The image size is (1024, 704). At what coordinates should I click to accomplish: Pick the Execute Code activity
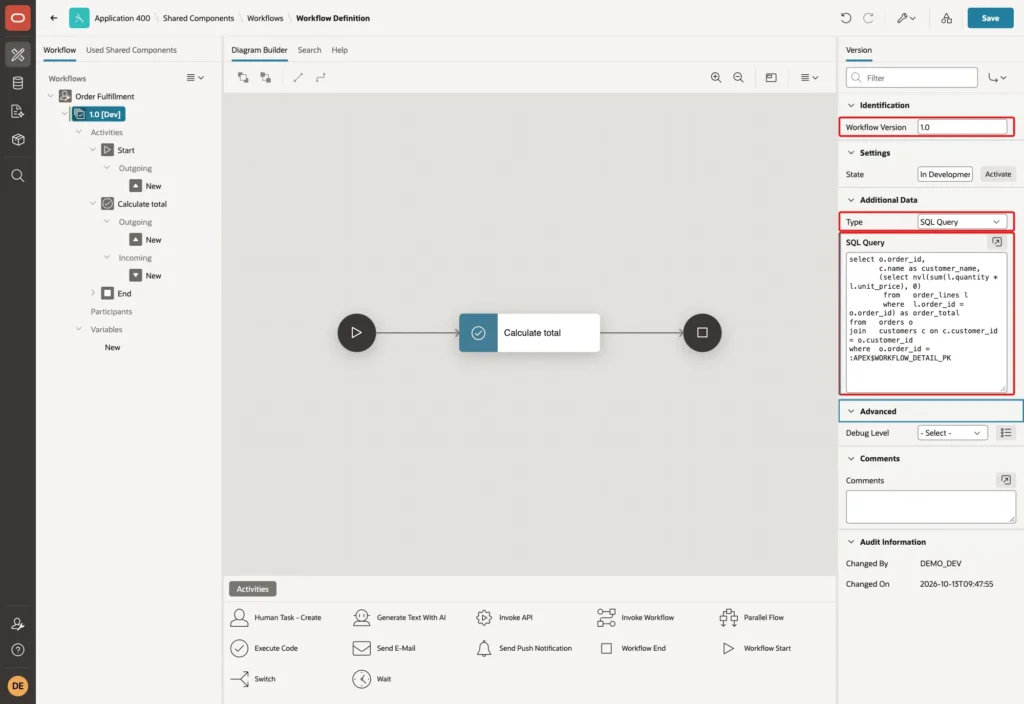coord(264,648)
